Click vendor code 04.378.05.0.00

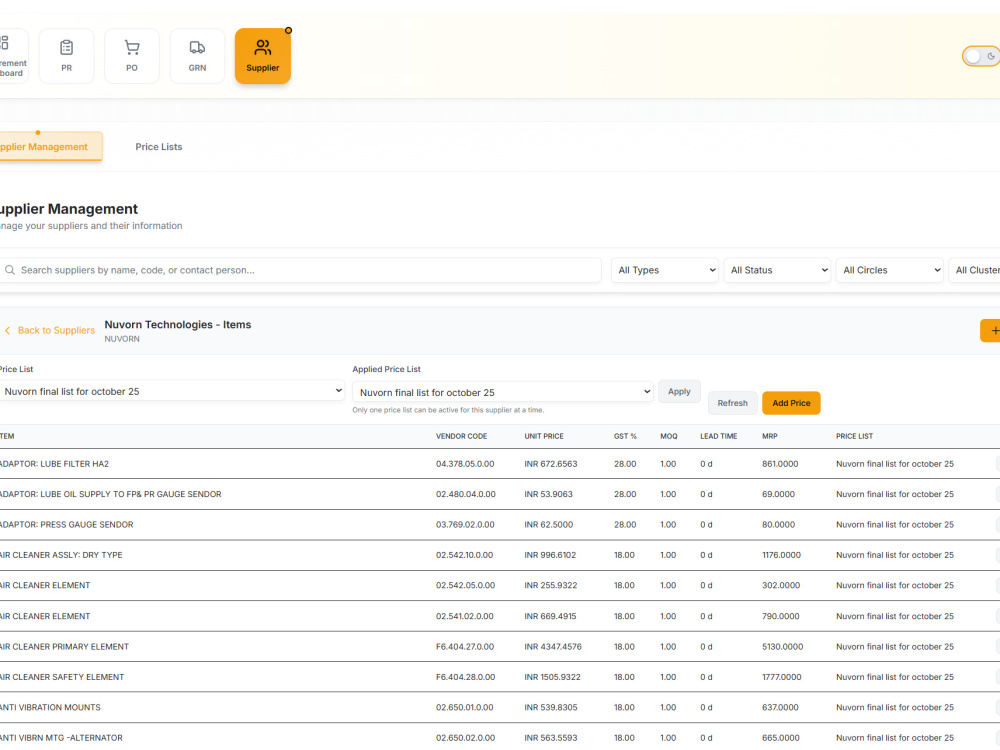465,464
